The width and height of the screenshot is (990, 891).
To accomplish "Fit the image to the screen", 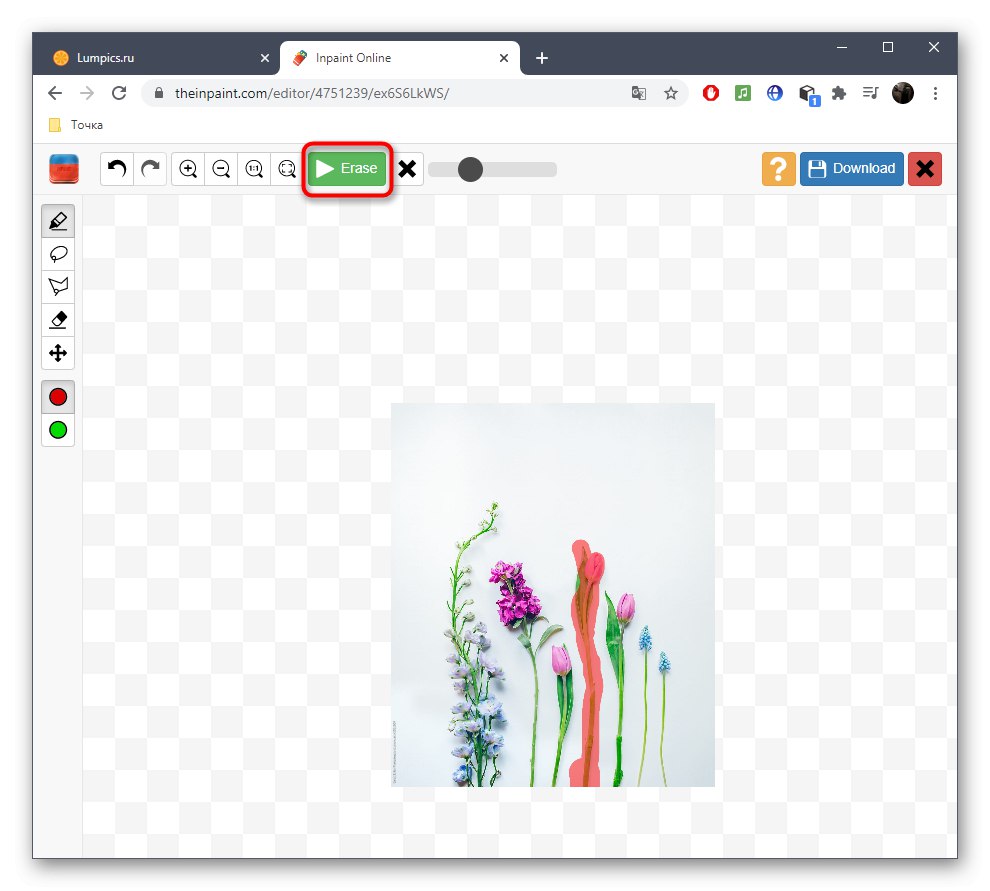I will [286, 169].
